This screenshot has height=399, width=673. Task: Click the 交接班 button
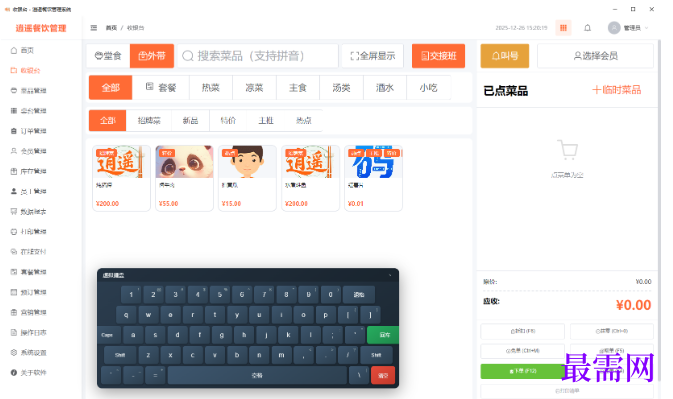point(438,56)
